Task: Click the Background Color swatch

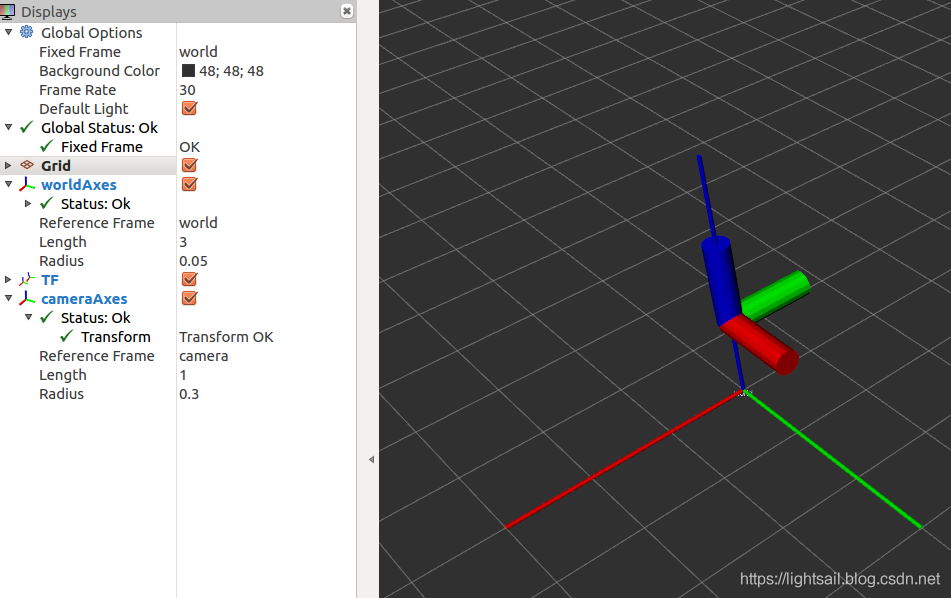Action: [189, 70]
